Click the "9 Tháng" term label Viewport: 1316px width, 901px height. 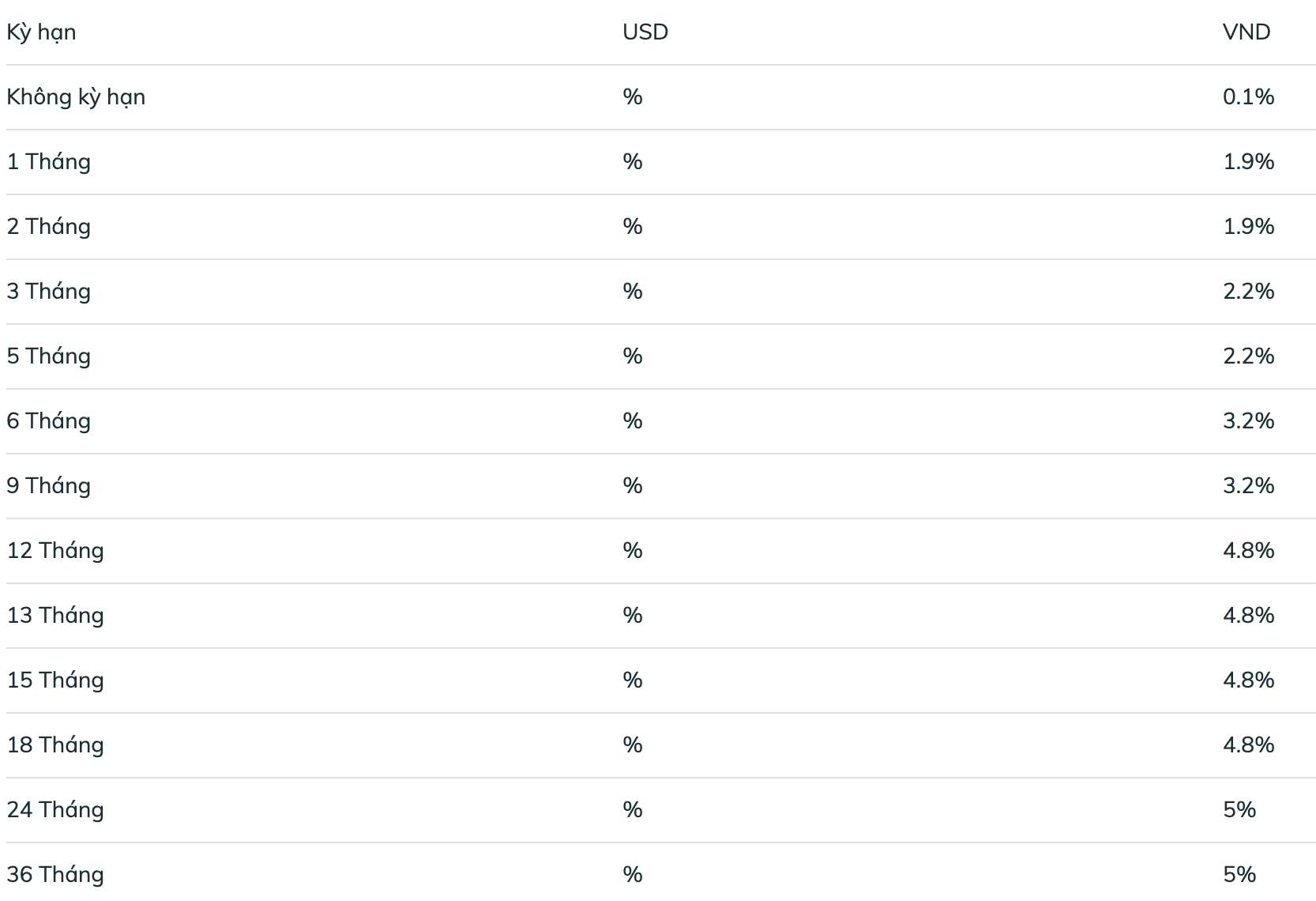tap(48, 486)
